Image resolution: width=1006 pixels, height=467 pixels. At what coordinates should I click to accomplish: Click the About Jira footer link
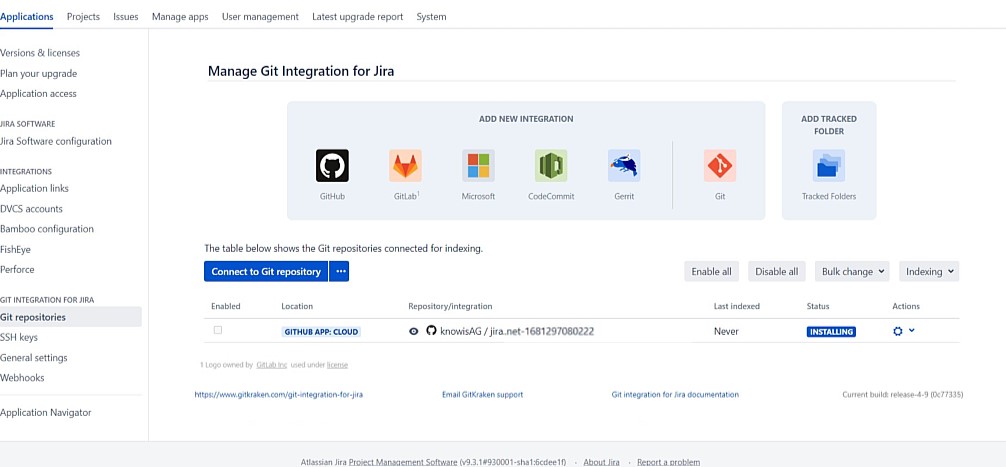pos(601,462)
